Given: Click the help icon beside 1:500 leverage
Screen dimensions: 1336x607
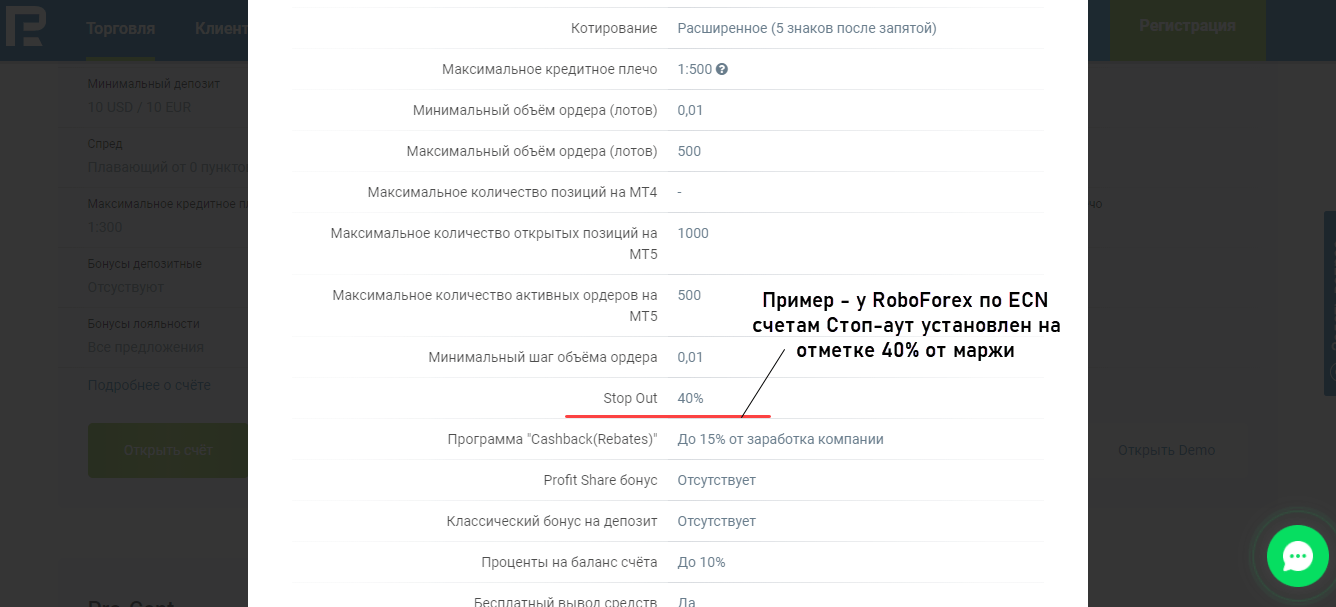Looking at the screenshot, I should 722,70.
